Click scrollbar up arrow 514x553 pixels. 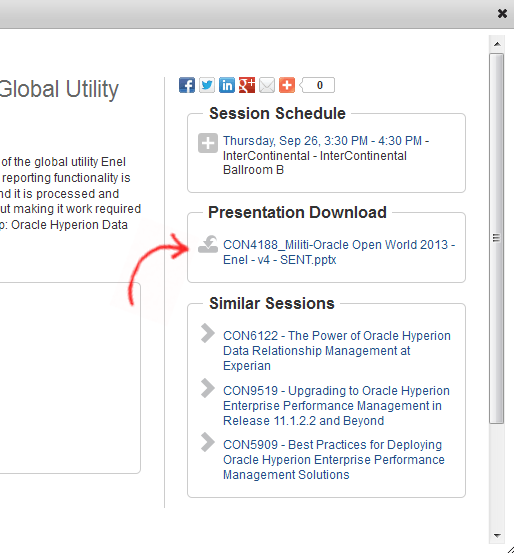pyautogui.click(x=497, y=44)
